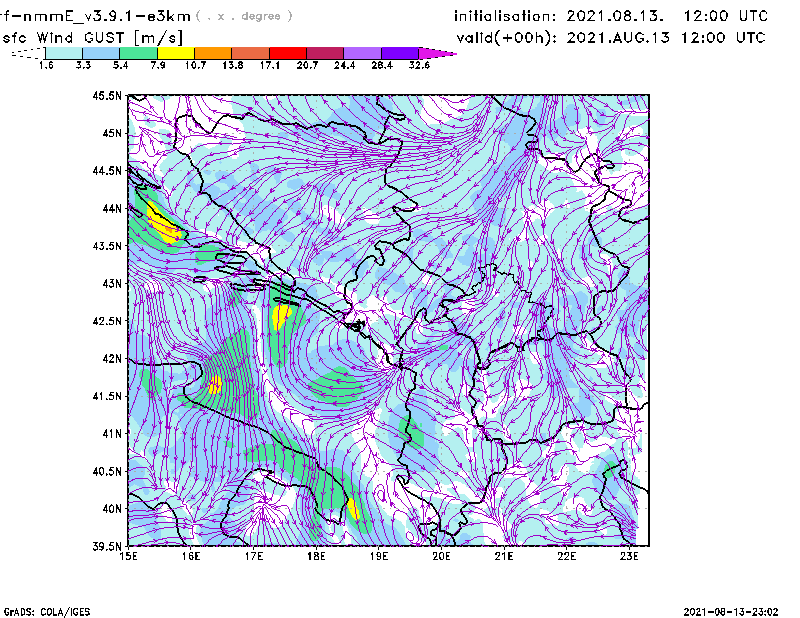Click the initialisation date 2021.08.13.
Viewport: 800px width, 618px height.
615,16
